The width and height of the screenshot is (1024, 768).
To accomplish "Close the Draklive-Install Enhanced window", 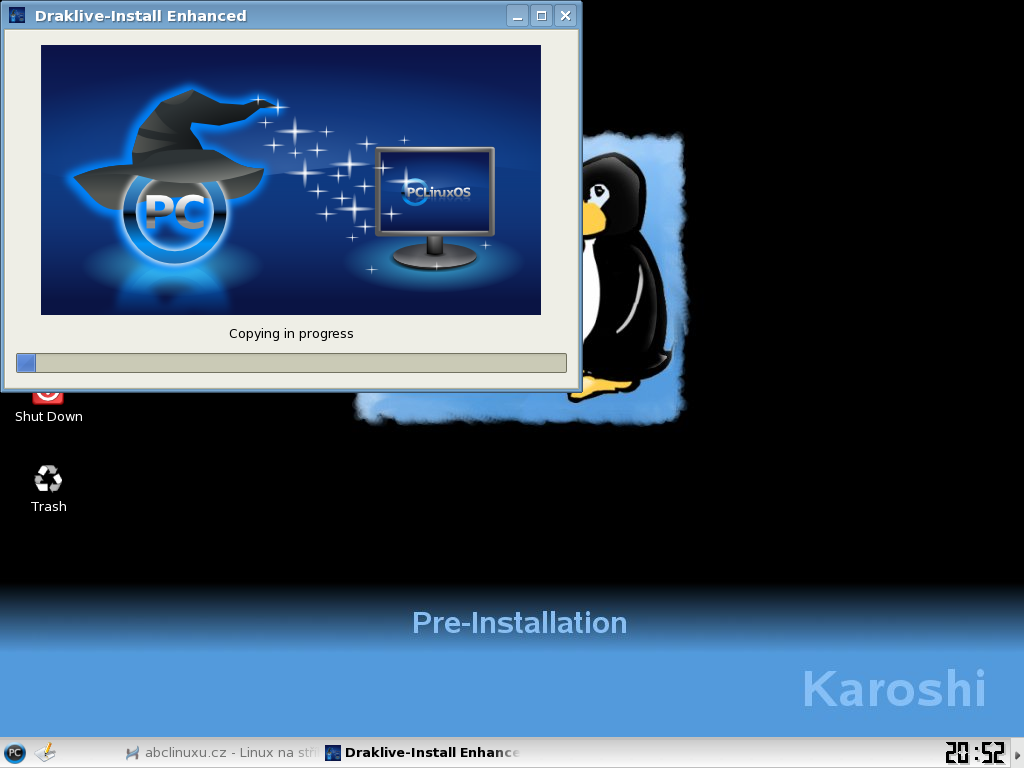I will pos(565,16).
